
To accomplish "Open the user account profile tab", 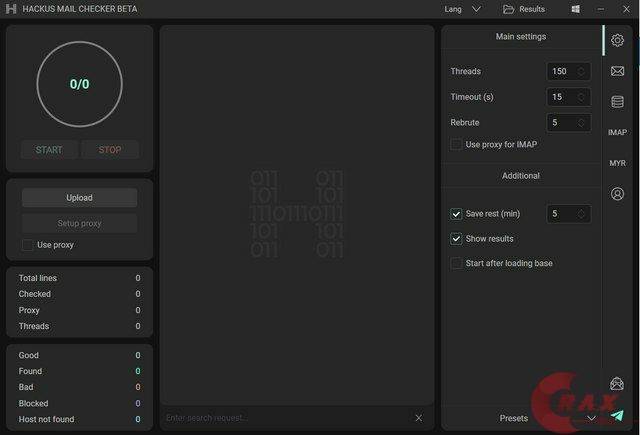I will pyautogui.click(x=617, y=193).
